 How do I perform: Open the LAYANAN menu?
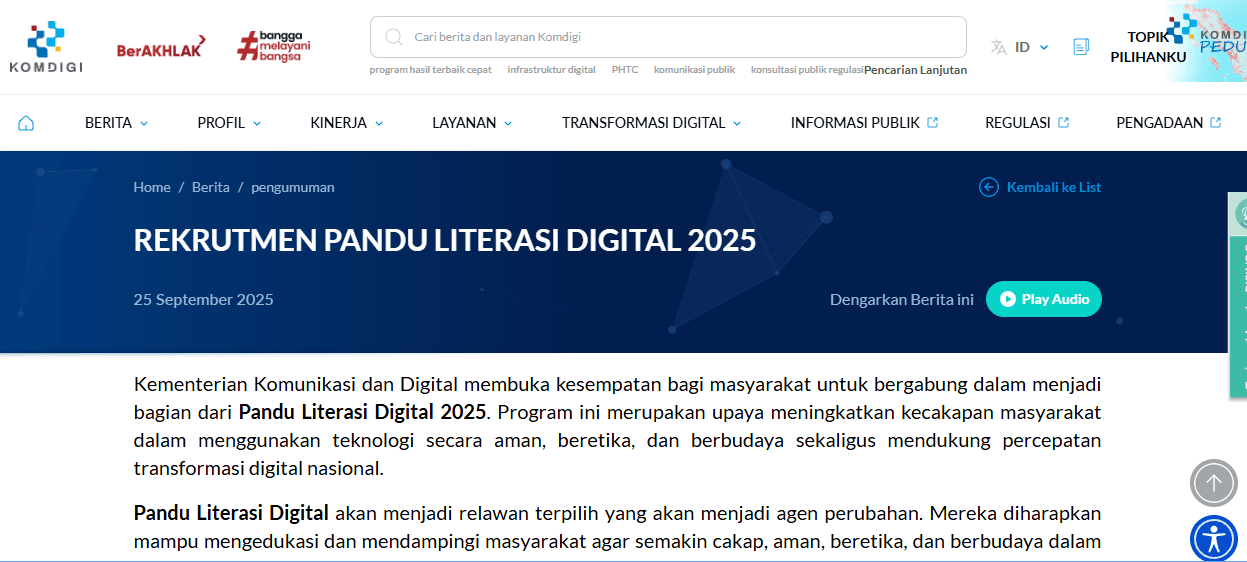(472, 123)
